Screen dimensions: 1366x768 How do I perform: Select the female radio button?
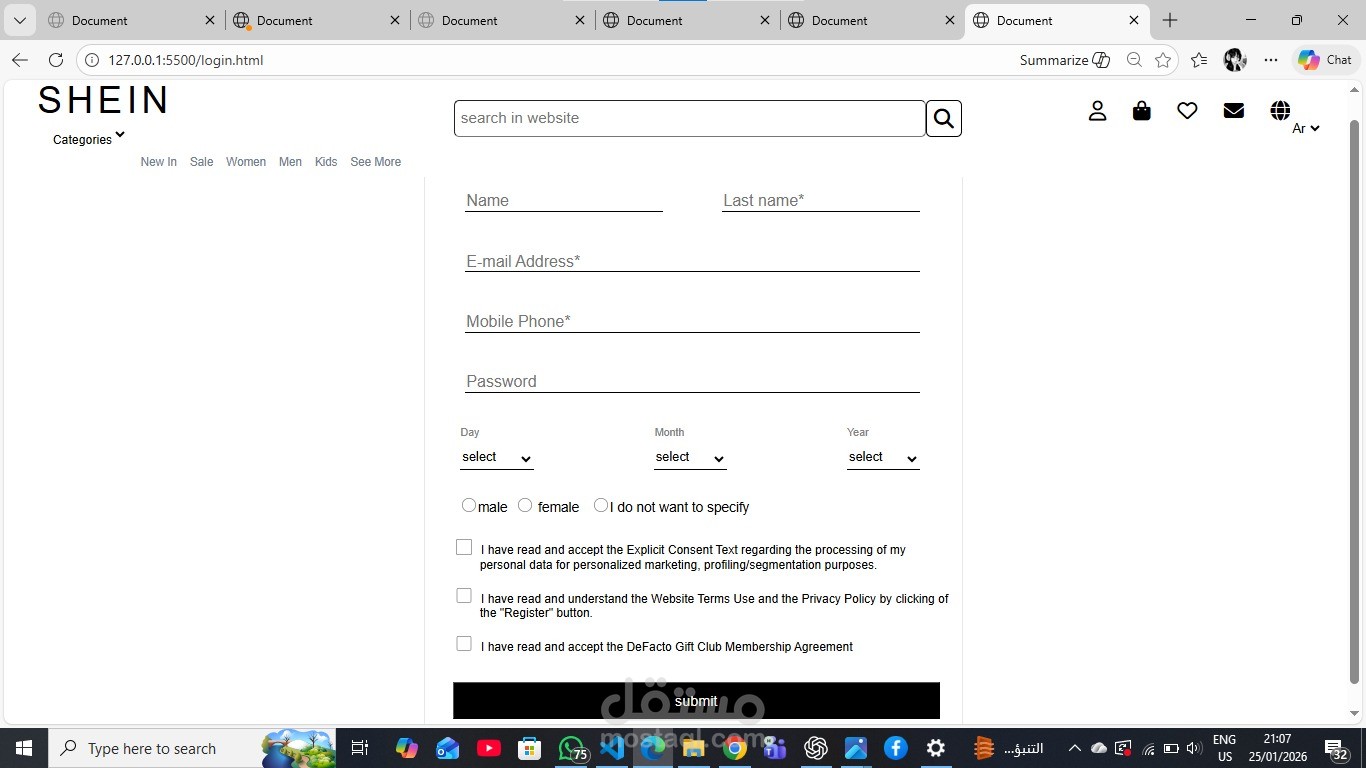tap(525, 505)
